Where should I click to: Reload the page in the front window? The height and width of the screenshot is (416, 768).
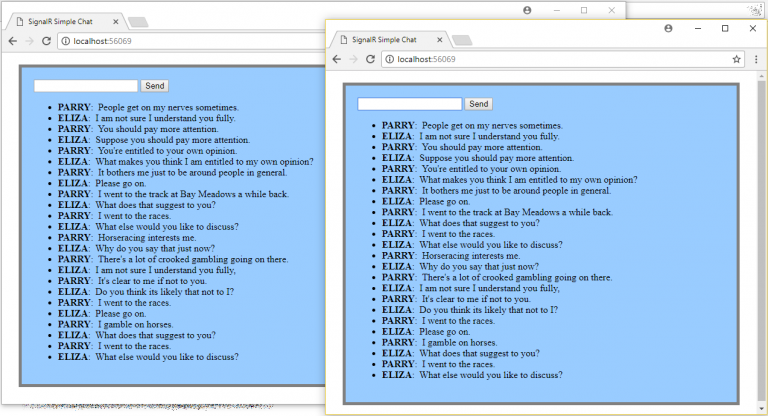[370, 60]
